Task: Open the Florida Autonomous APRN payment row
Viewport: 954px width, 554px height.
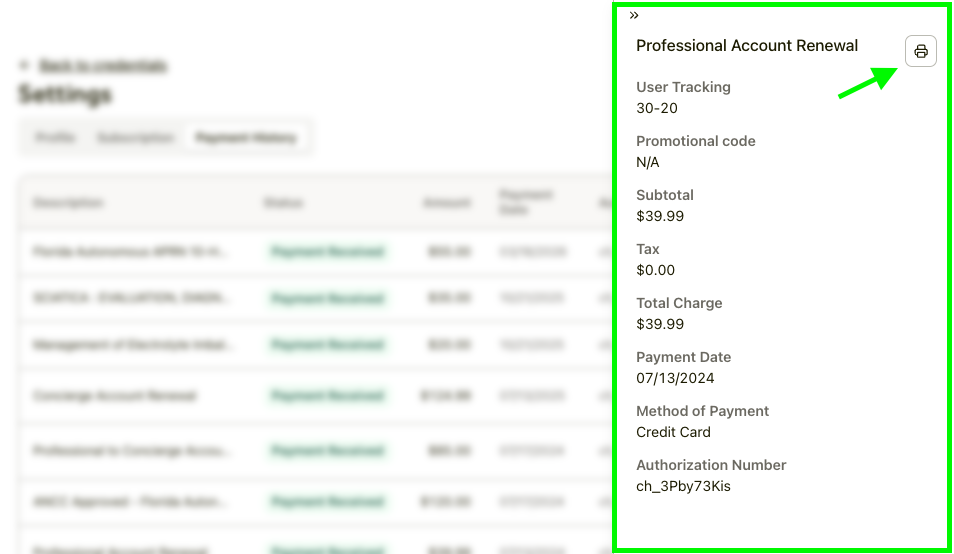Action: pyautogui.click(x=130, y=252)
